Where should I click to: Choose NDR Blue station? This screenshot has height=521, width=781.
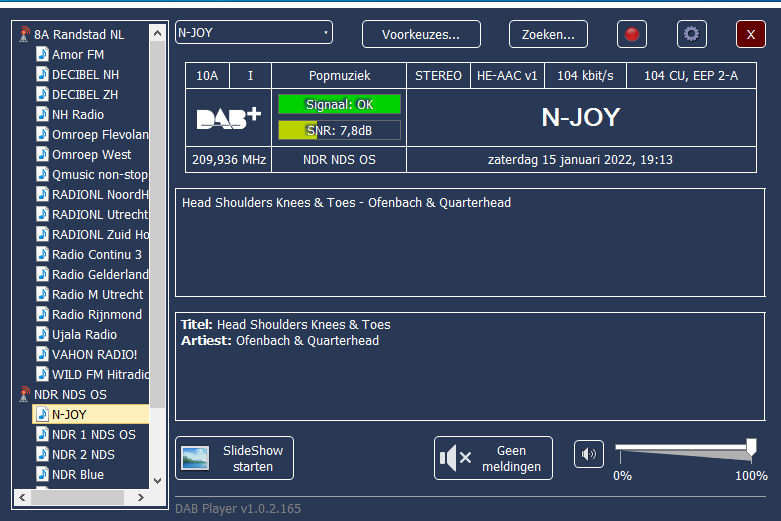78,475
